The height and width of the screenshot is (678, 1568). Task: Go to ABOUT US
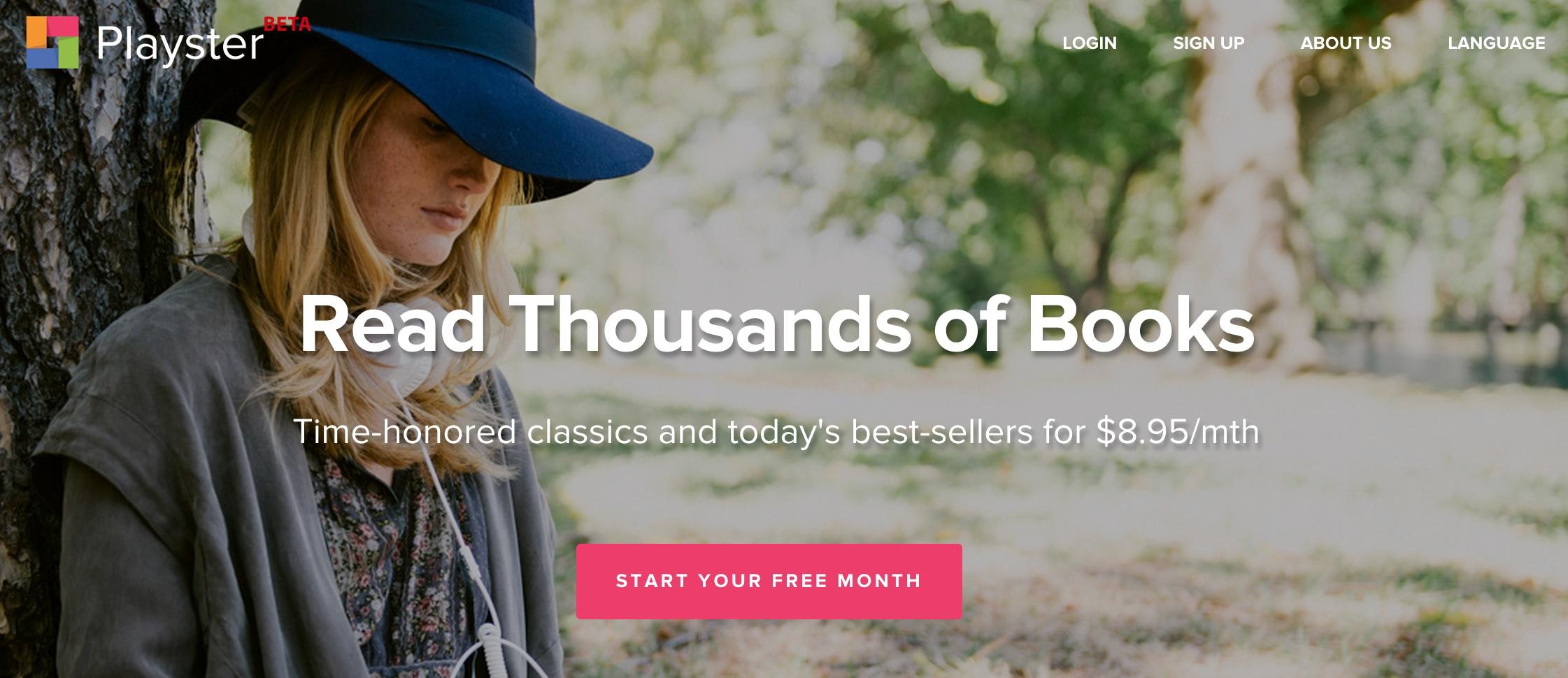pyautogui.click(x=1346, y=43)
